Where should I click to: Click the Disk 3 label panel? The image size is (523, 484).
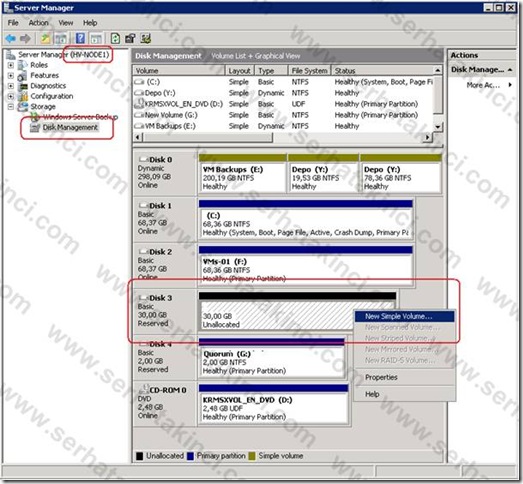pyautogui.click(x=165, y=311)
